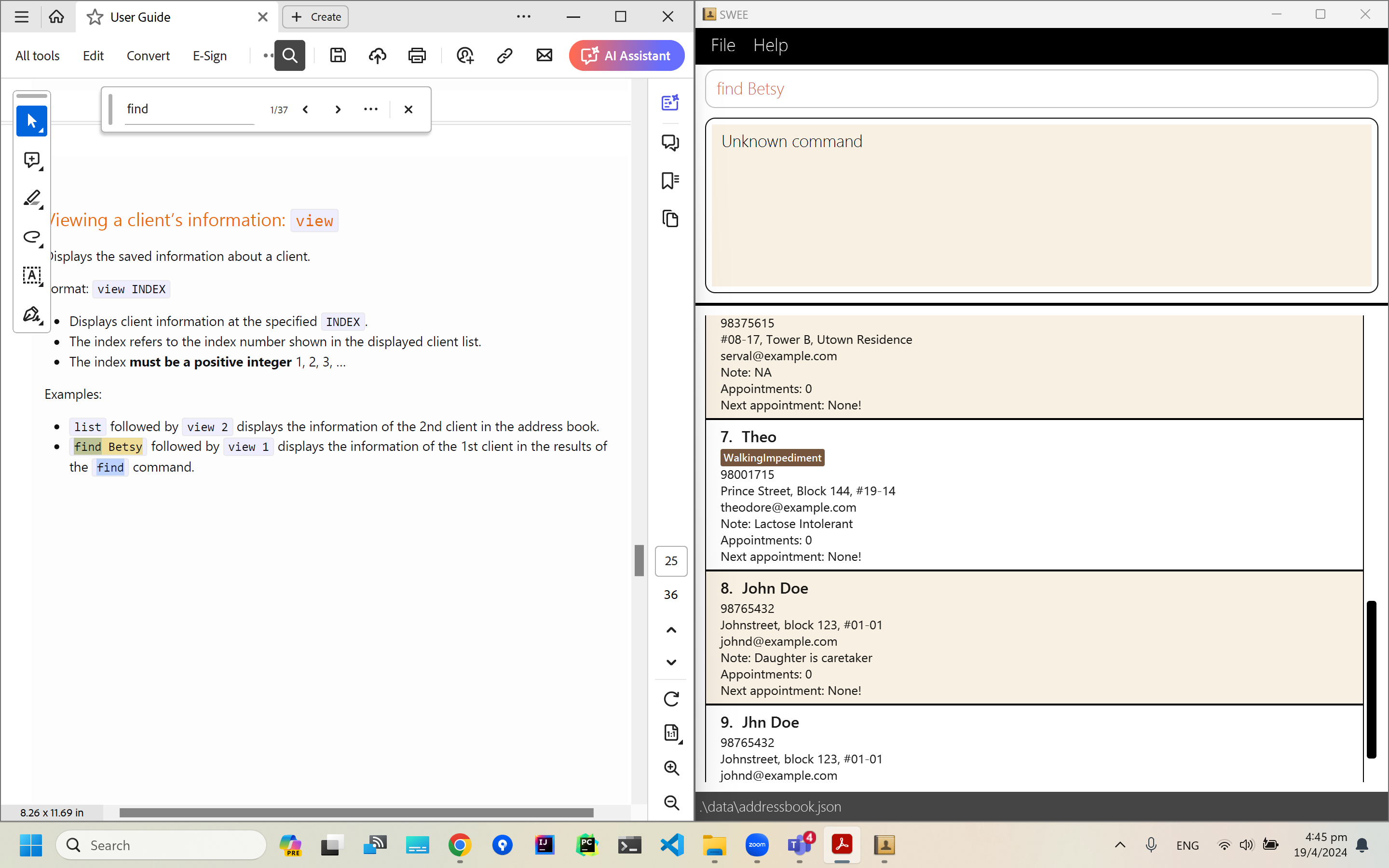Screen dimensions: 1389x868
Task: Rotate the page view clockwise
Action: tap(671, 699)
